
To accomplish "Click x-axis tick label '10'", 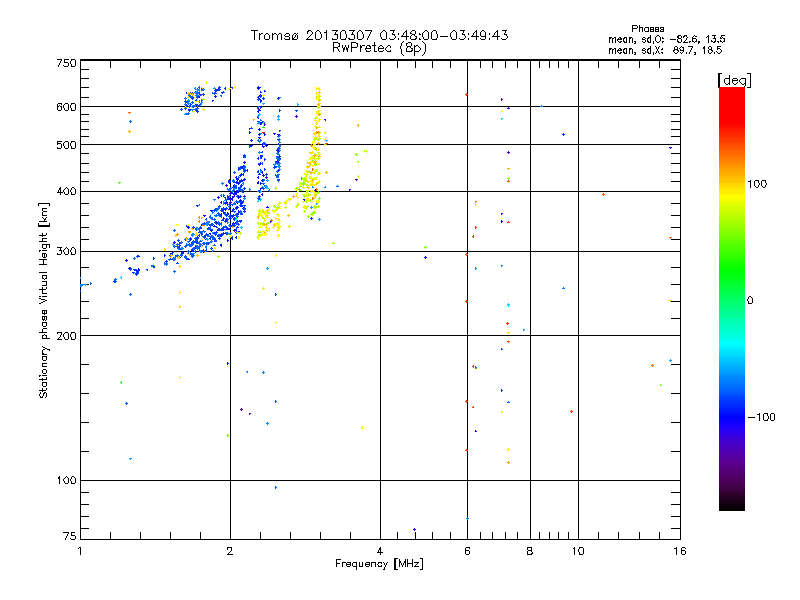I will pyautogui.click(x=578, y=551).
